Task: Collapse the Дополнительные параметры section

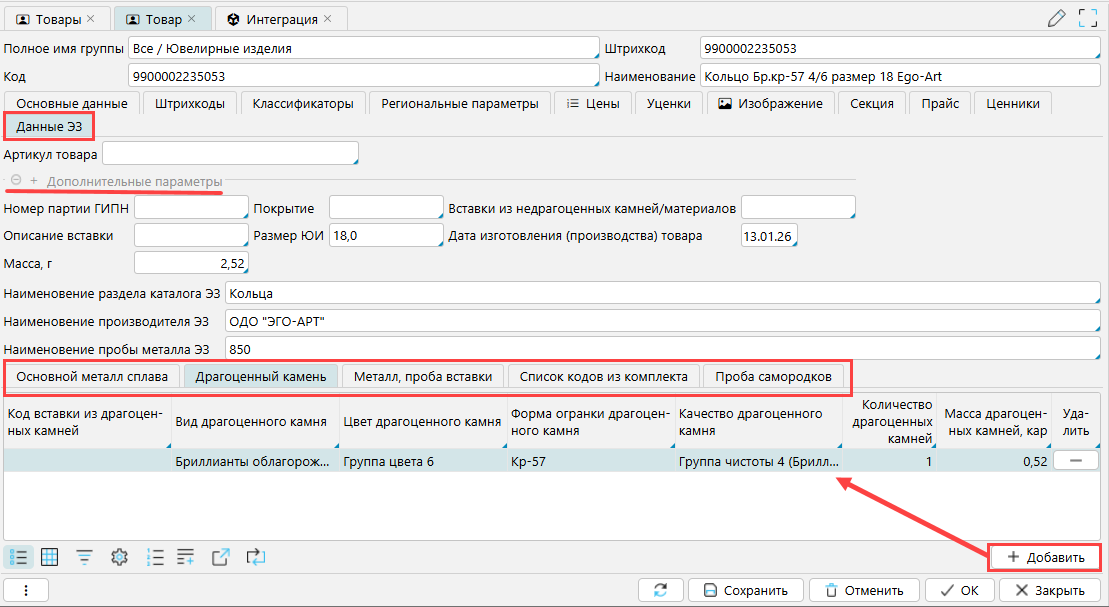Action: (16, 181)
